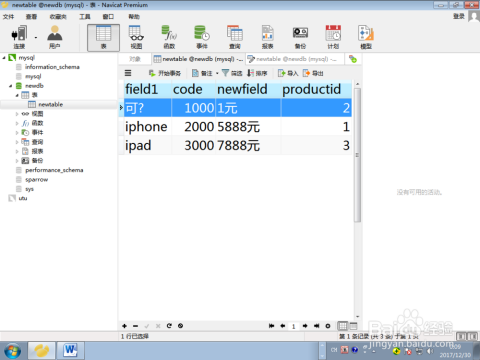The width and height of the screenshot is (480, 360).
Task: Click the Sort button
Action: [257, 73]
